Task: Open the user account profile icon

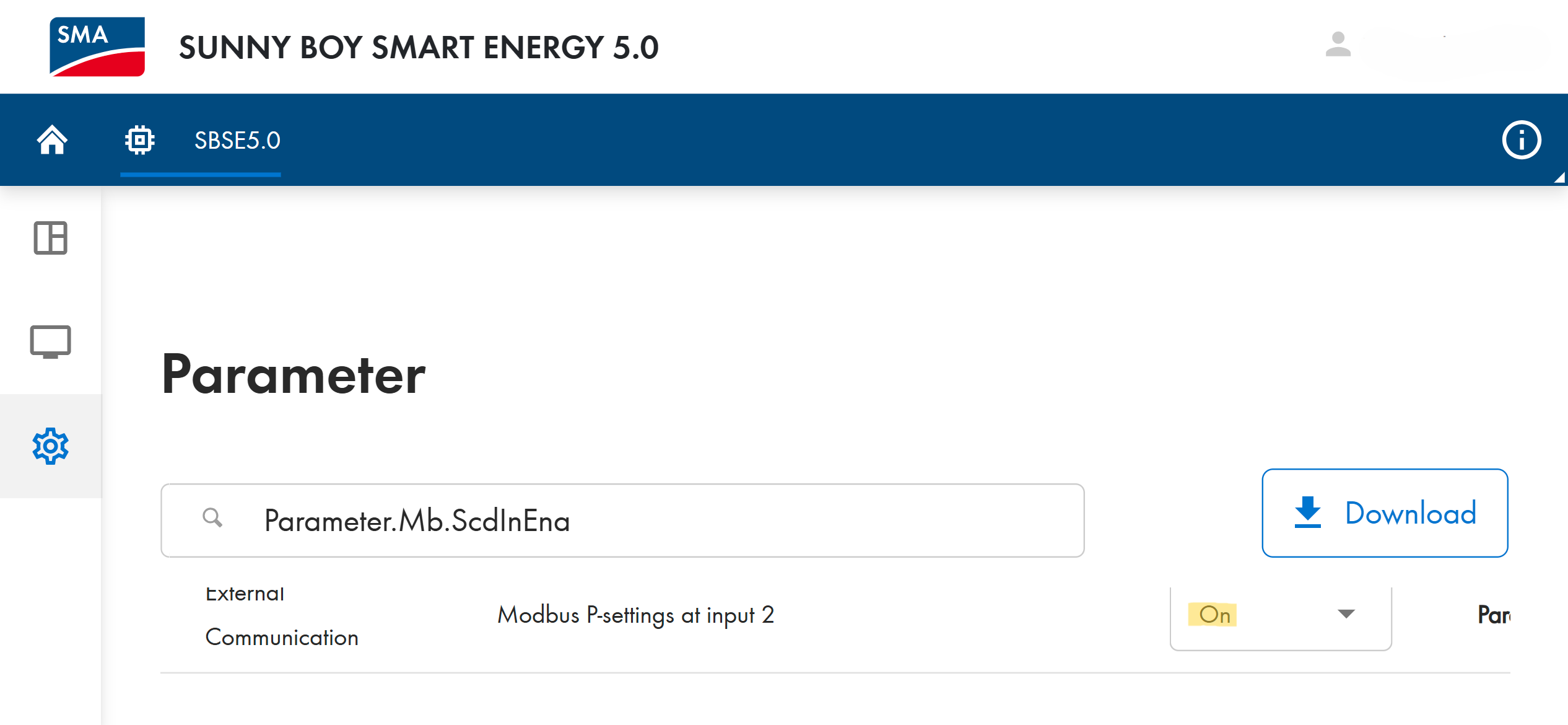Action: tap(1338, 45)
